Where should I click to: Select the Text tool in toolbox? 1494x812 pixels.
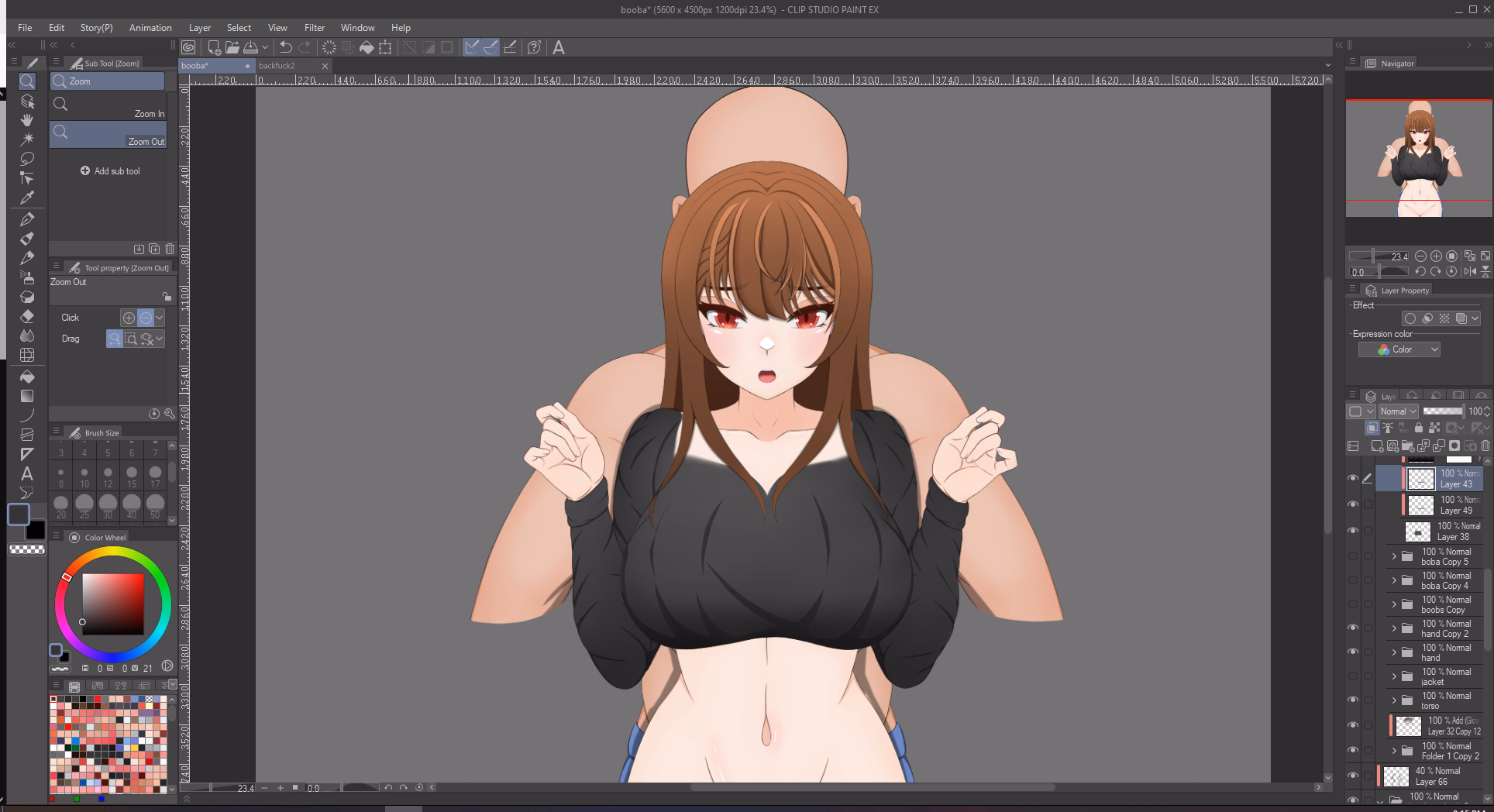pos(27,473)
